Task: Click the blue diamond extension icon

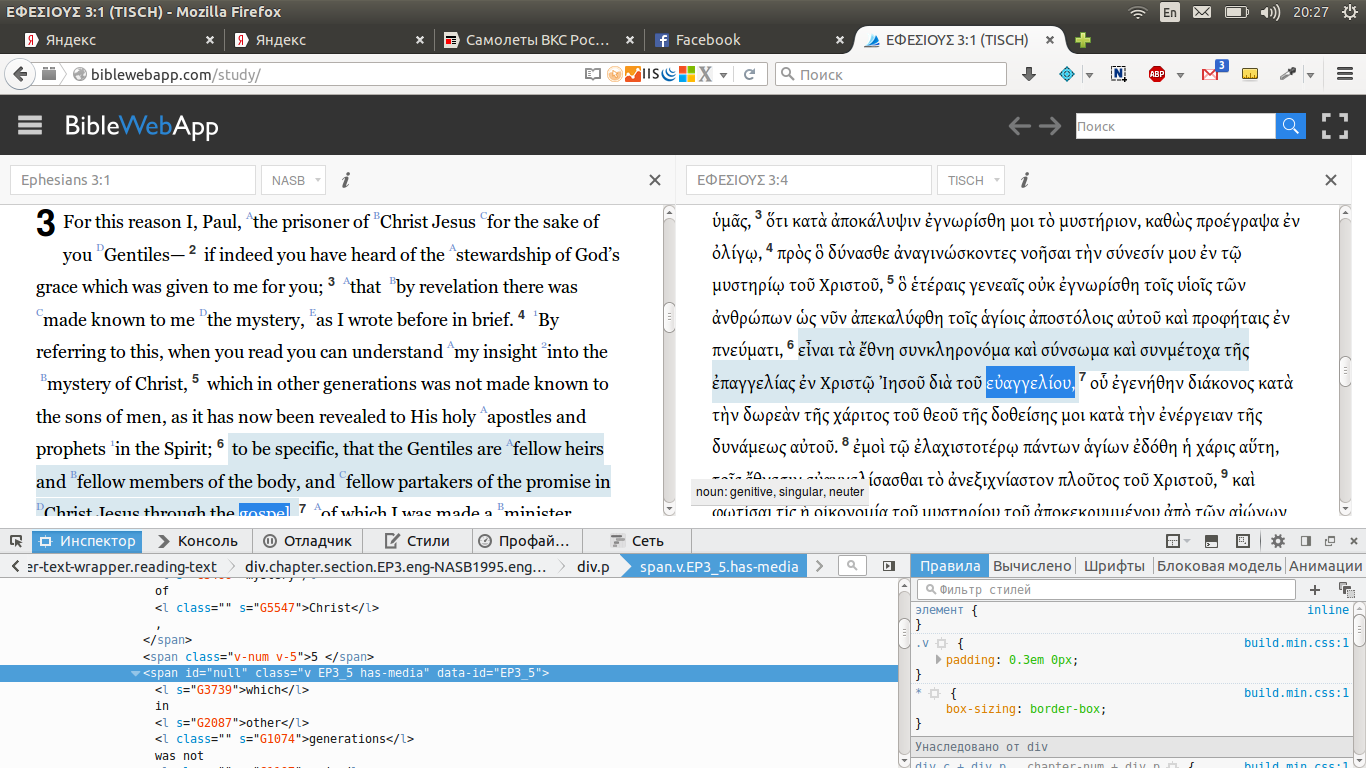Action: [x=1066, y=74]
